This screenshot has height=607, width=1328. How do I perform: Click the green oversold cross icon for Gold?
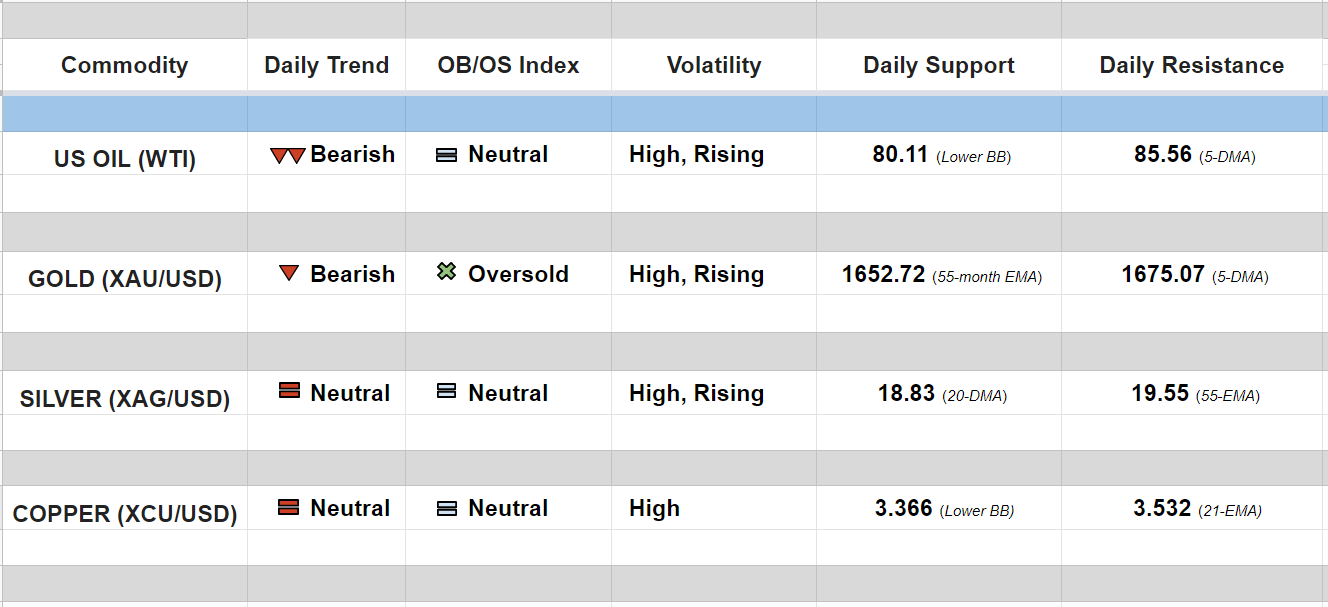pyautogui.click(x=447, y=272)
